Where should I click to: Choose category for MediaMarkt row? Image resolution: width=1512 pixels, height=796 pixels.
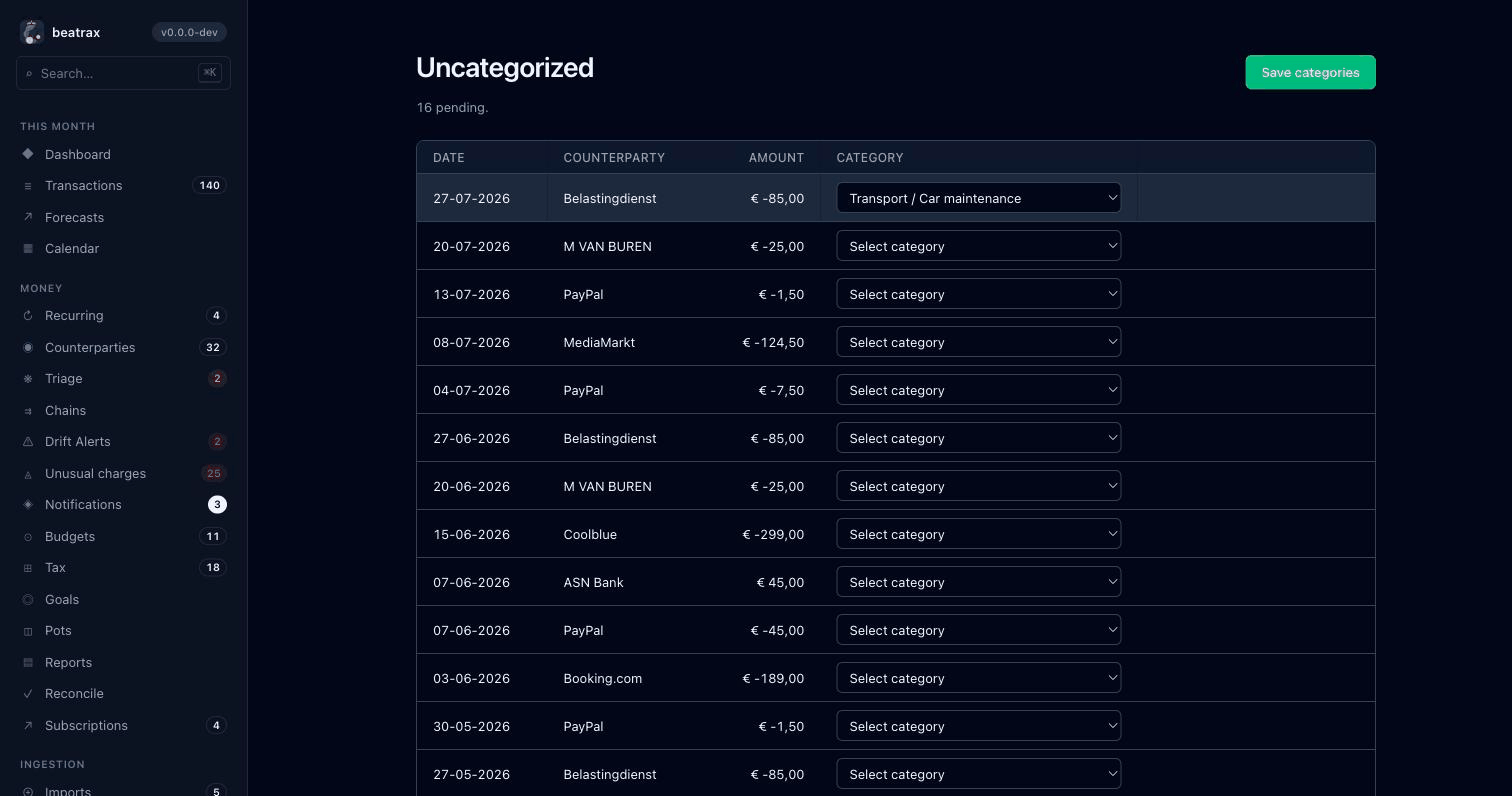pyautogui.click(x=978, y=342)
